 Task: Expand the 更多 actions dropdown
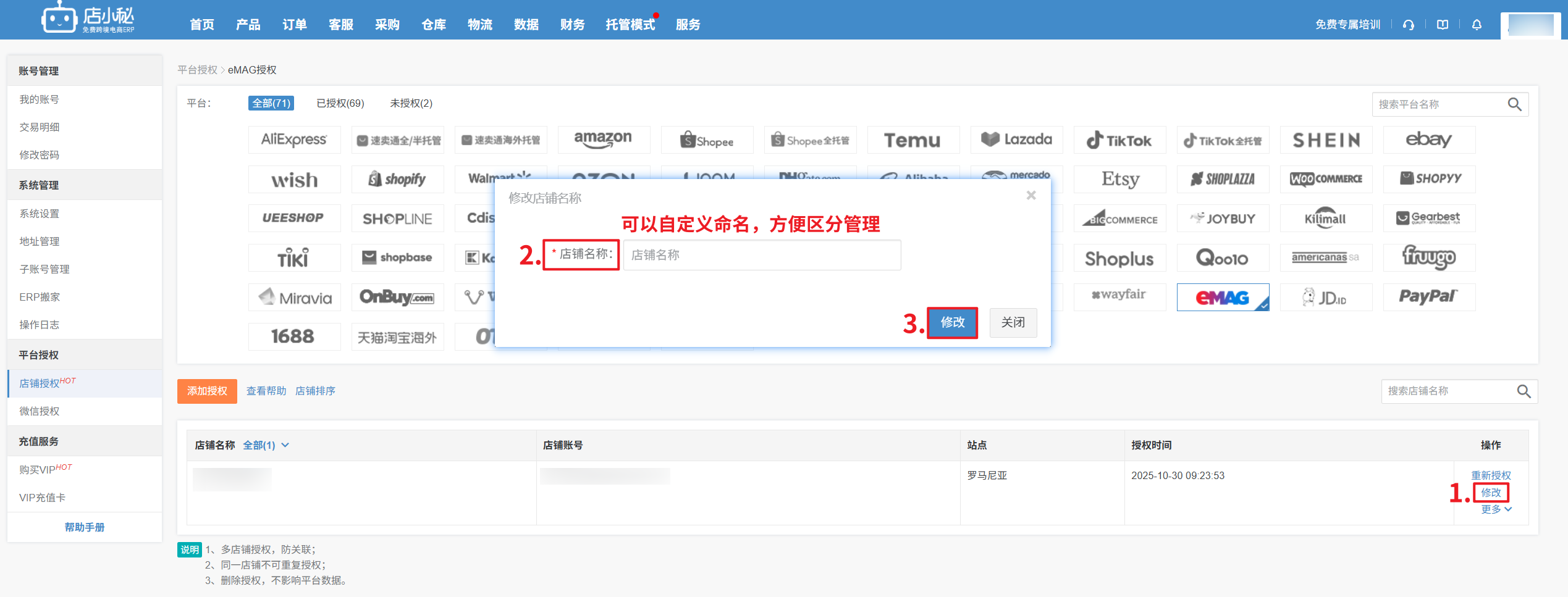coord(1496,509)
